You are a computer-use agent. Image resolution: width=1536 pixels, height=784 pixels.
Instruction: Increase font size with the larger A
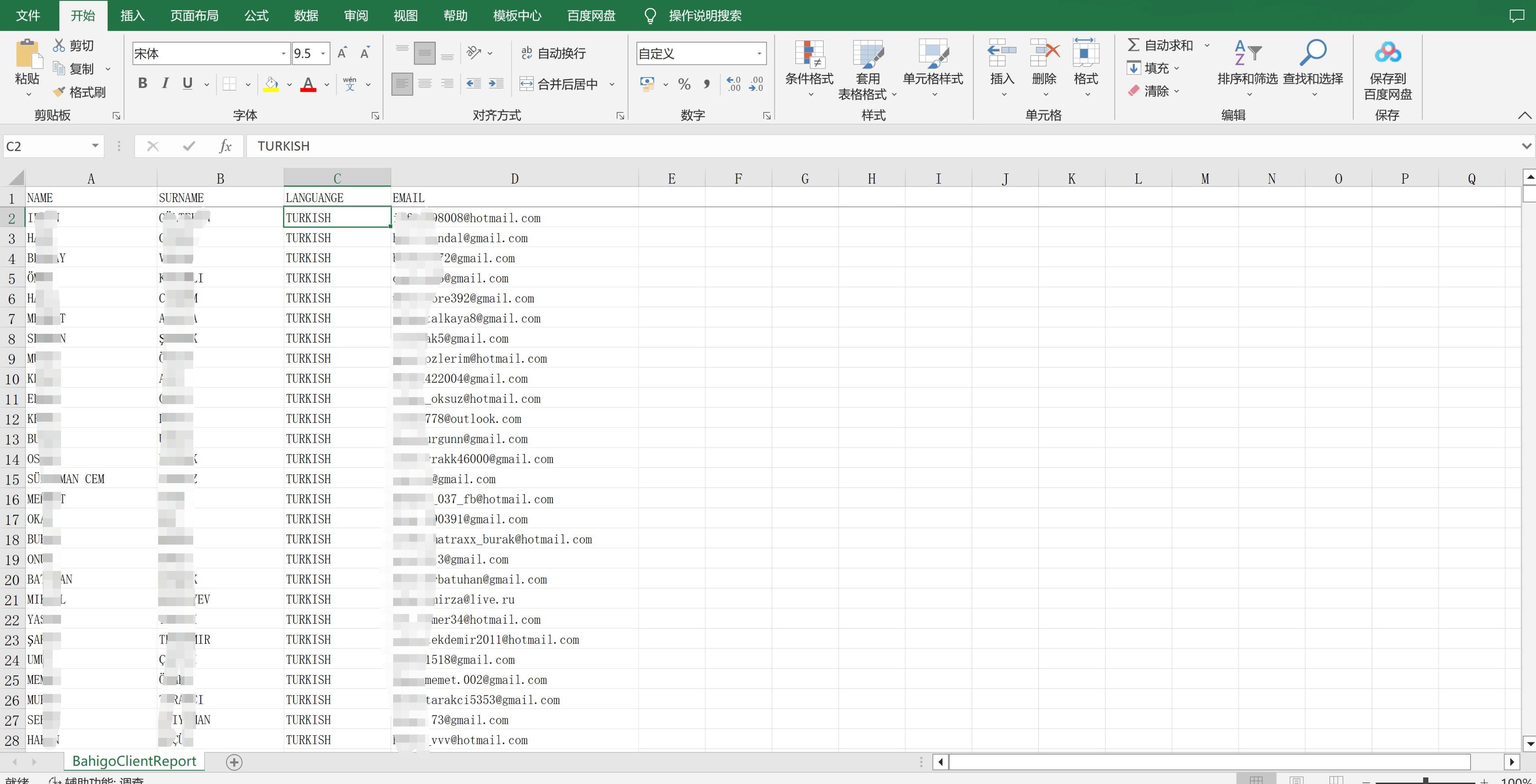(x=342, y=53)
